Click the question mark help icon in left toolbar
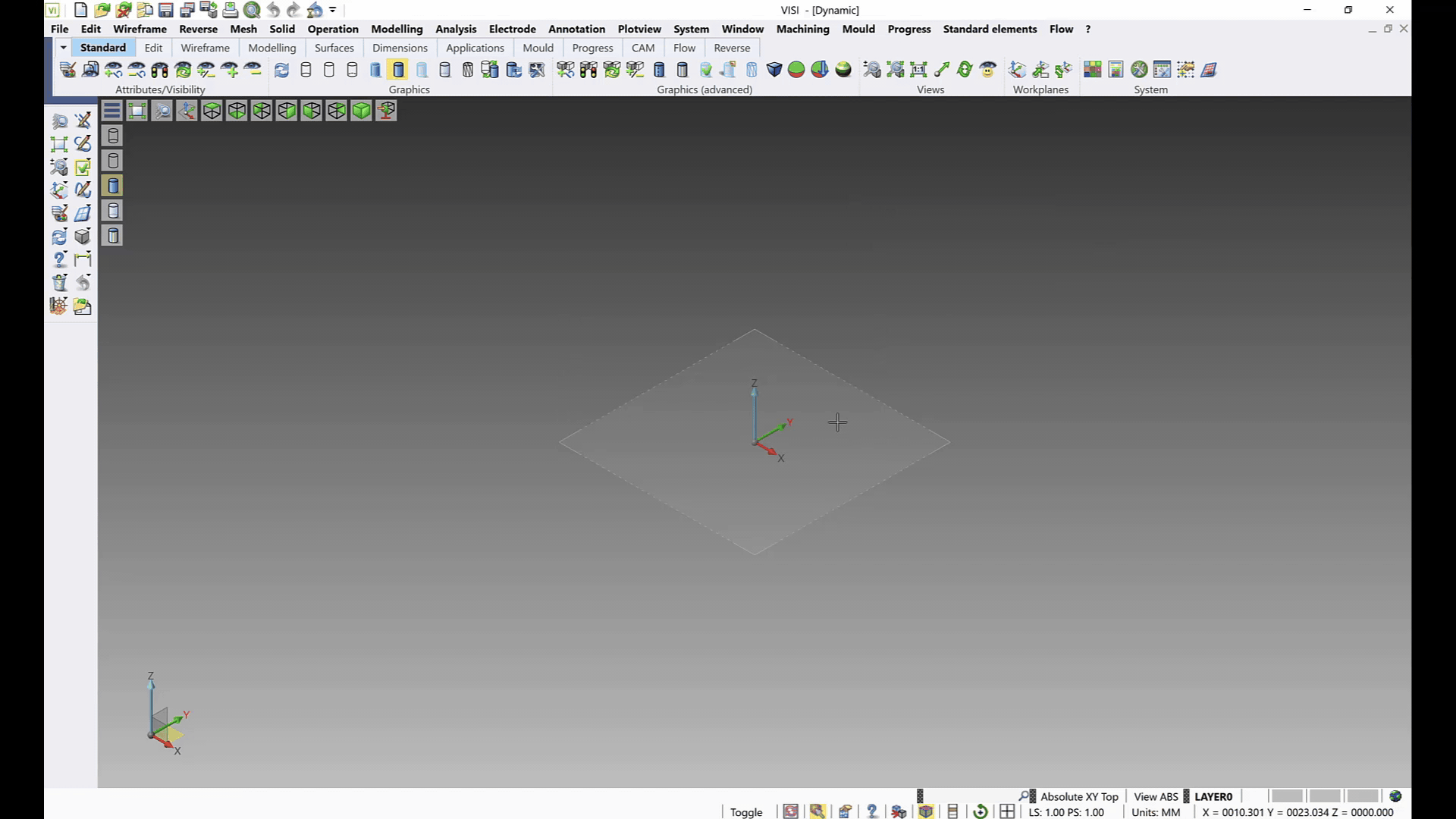This screenshot has height=819, width=1456. click(59, 259)
